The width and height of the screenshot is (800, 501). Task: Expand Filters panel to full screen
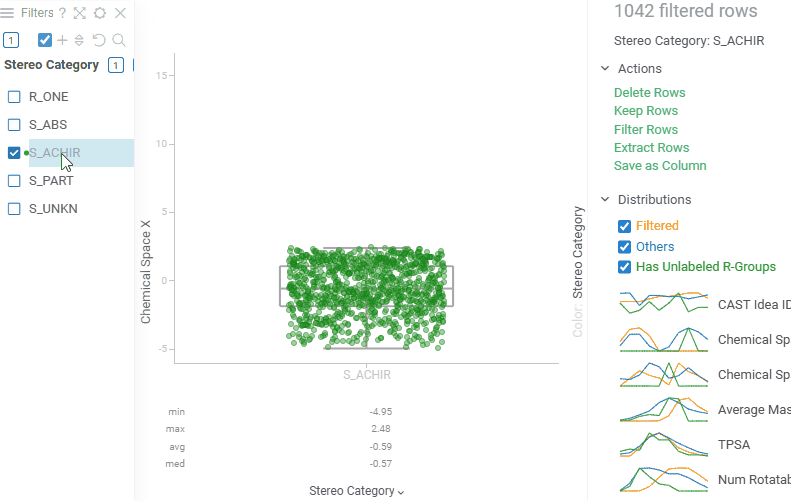coord(80,13)
